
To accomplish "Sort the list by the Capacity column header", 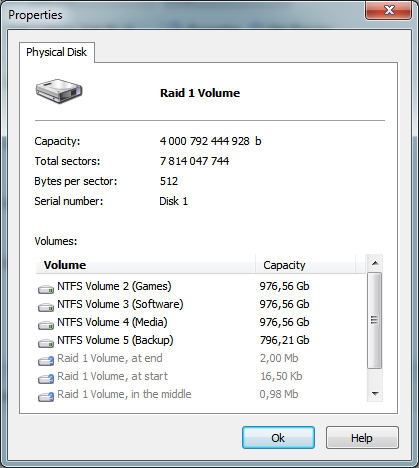I will [305, 265].
